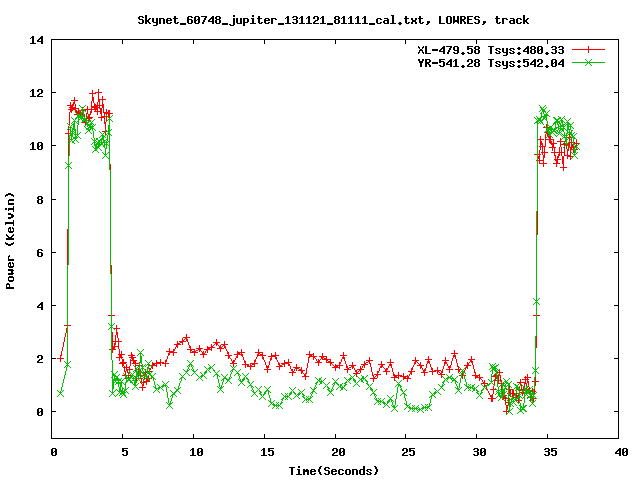
Task: Click the red legend line sample
Action: pos(588,50)
